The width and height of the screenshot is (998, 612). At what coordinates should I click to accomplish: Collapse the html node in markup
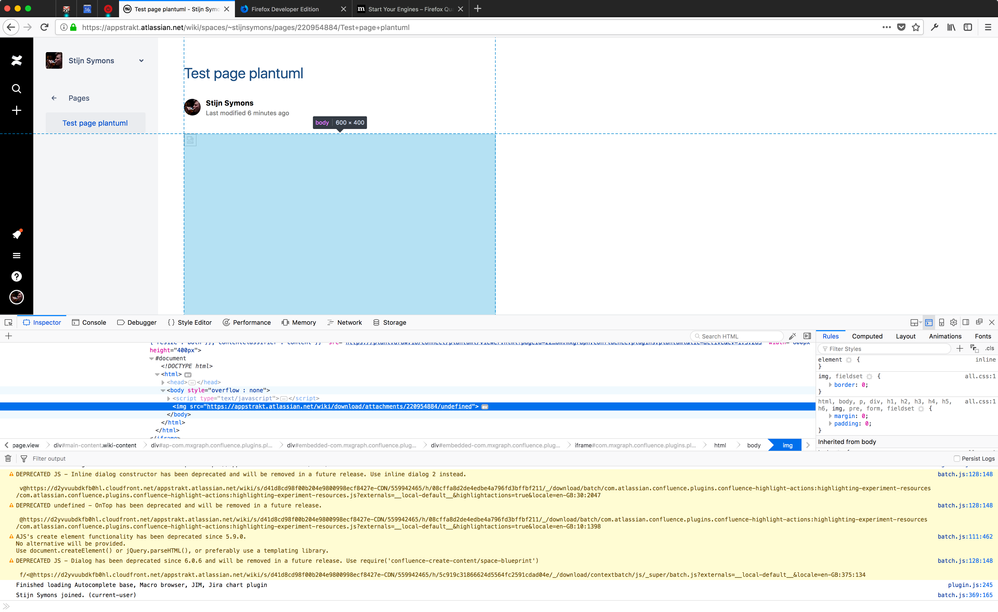coord(157,374)
